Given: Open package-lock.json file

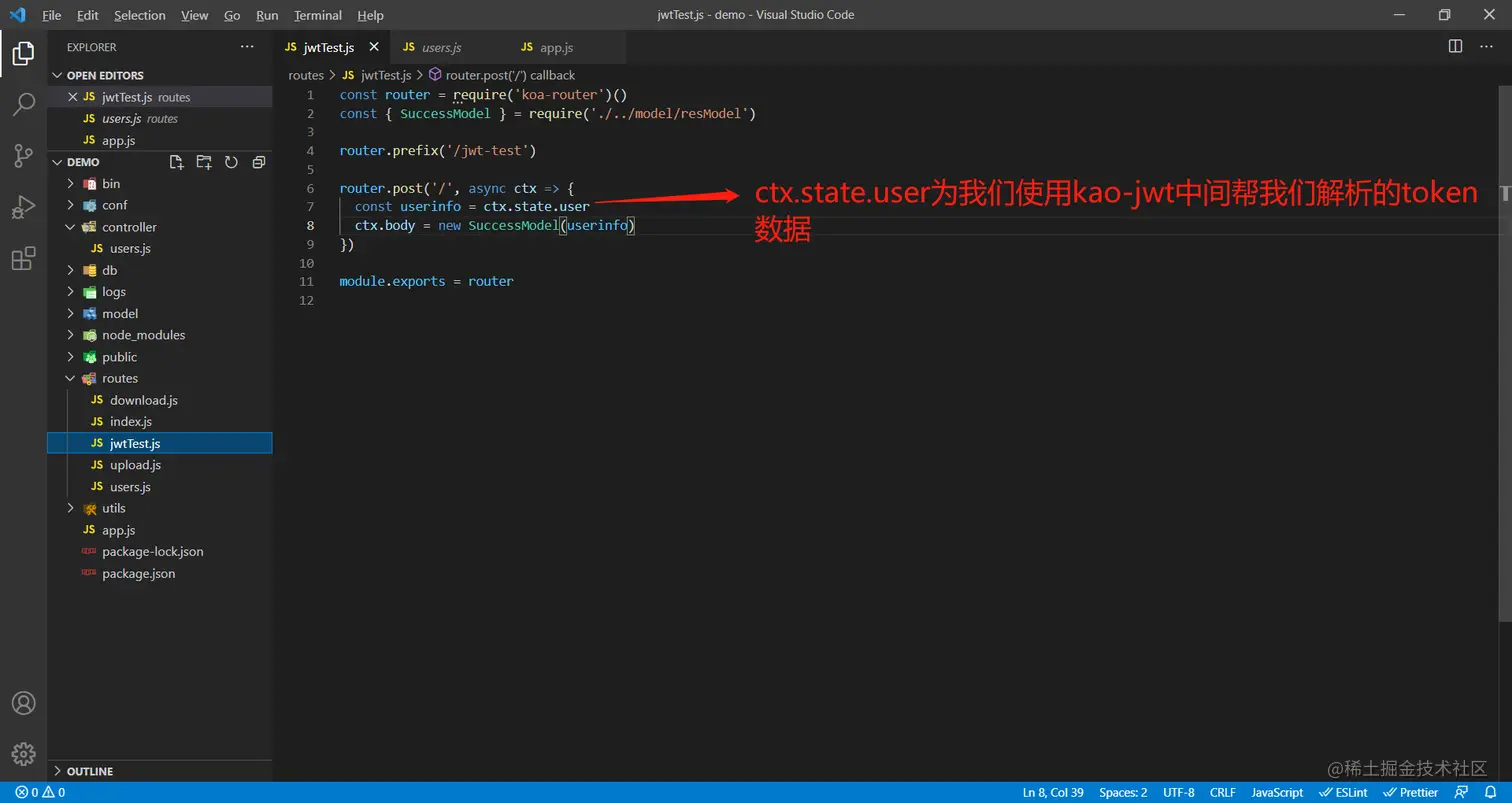Looking at the screenshot, I should click(160, 552).
